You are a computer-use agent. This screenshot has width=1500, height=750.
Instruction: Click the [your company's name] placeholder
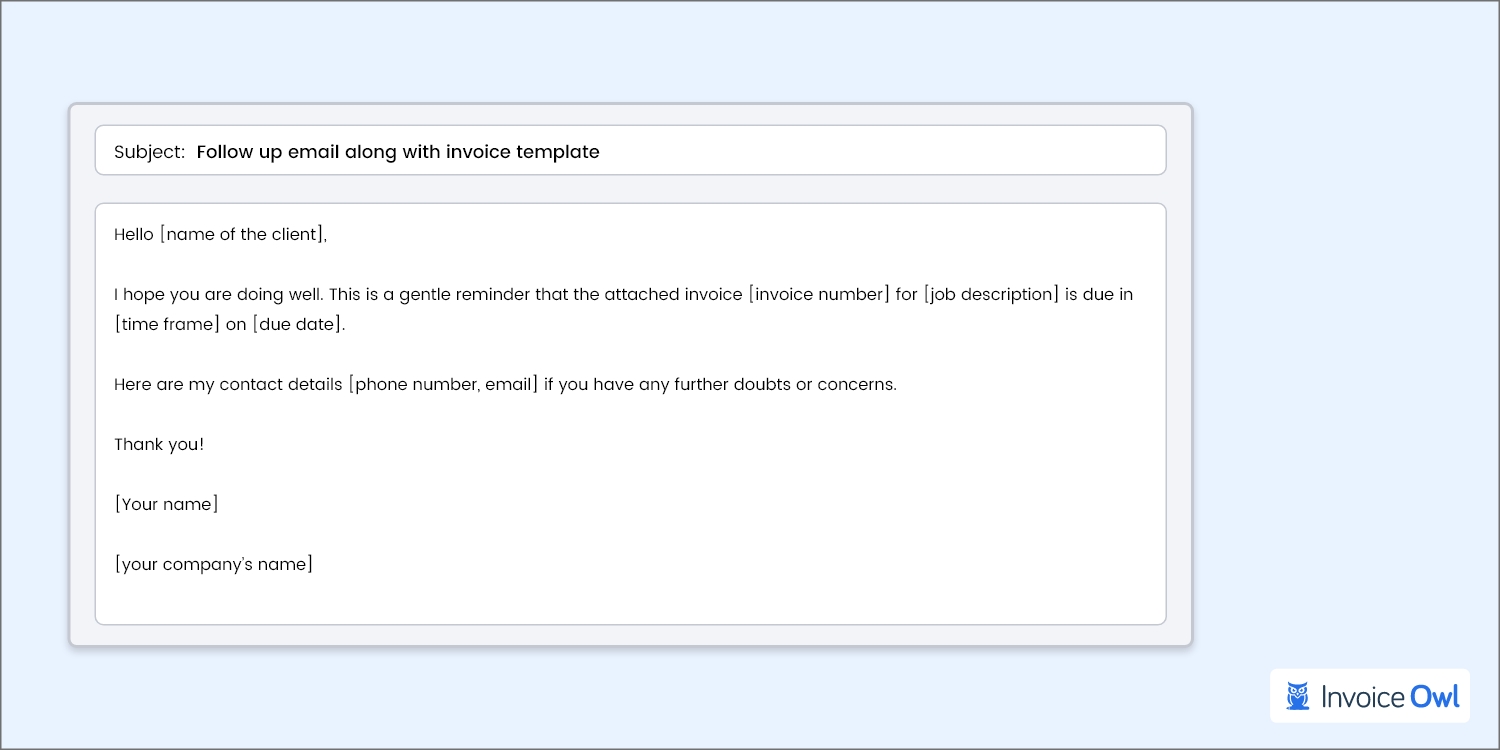[214, 565]
